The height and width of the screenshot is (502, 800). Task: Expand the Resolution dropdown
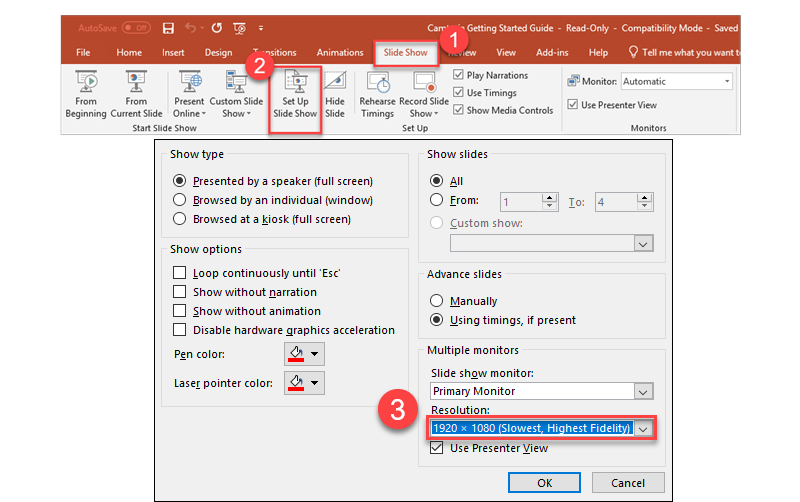pyautogui.click(x=643, y=428)
